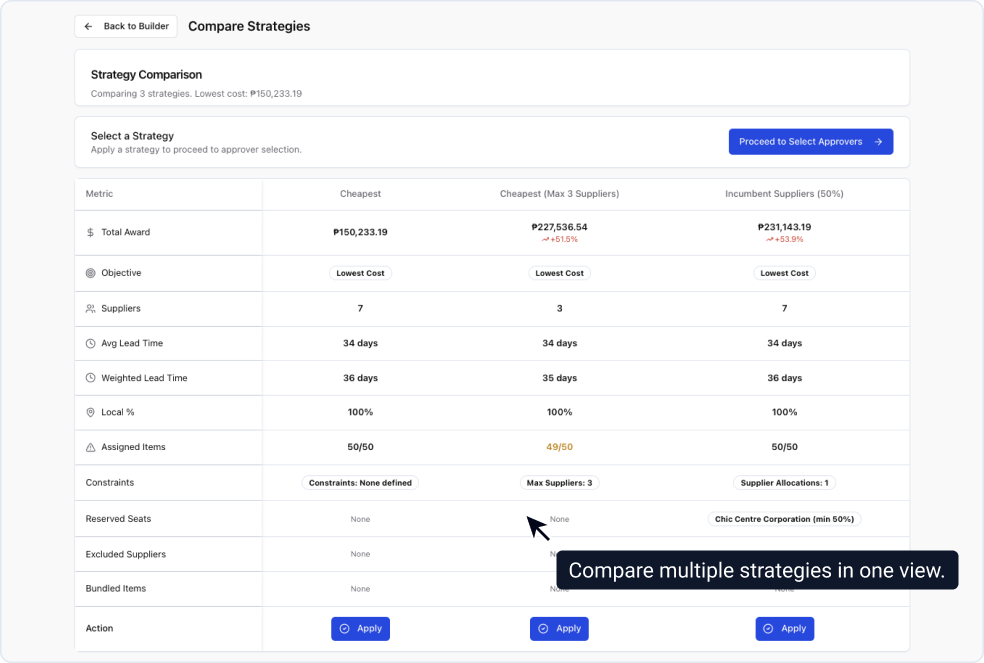Image resolution: width=984 pixels, height=663 pixels.
Task: Click the Lowest Cost badge under Cheapest
Action: pos(360,272)
